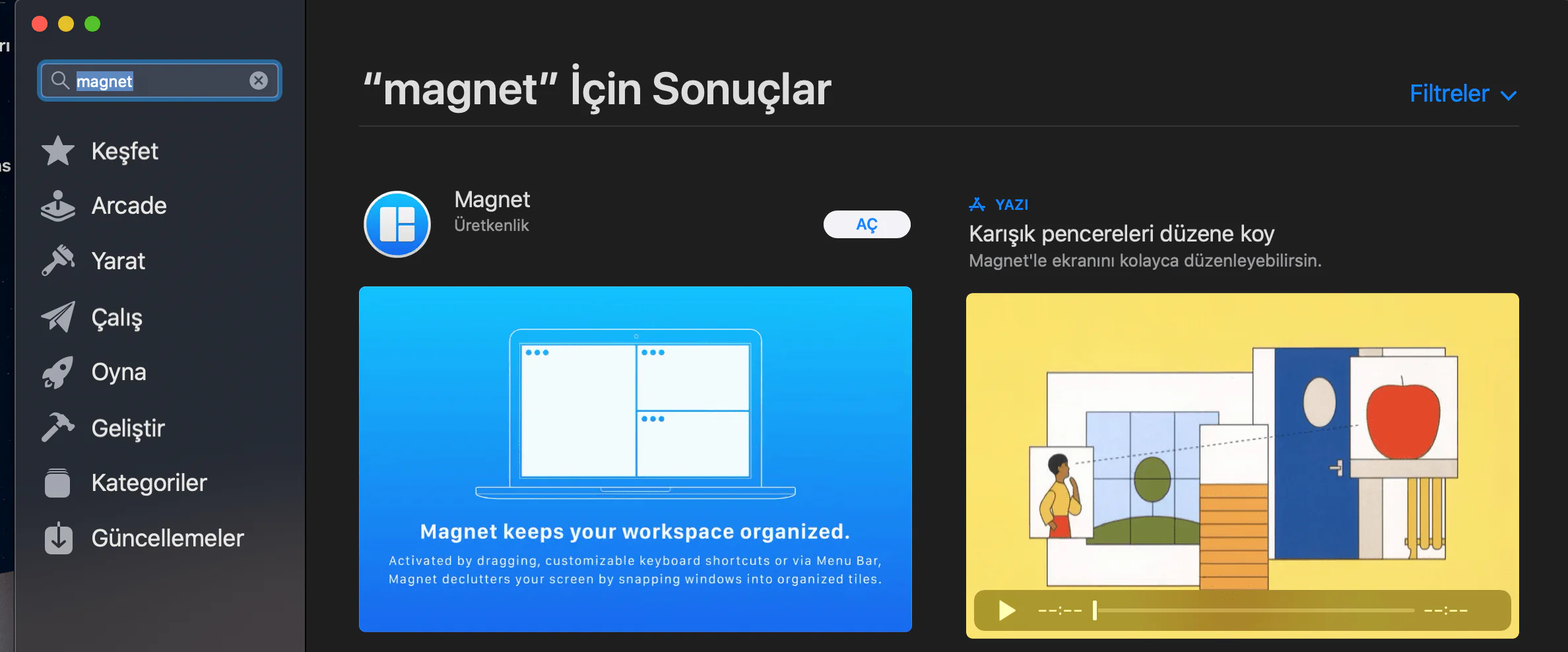This screenshot has height=652, width=1568.
Task: Click the Üretkenlik category text
Action: click(x=492, y=225)
